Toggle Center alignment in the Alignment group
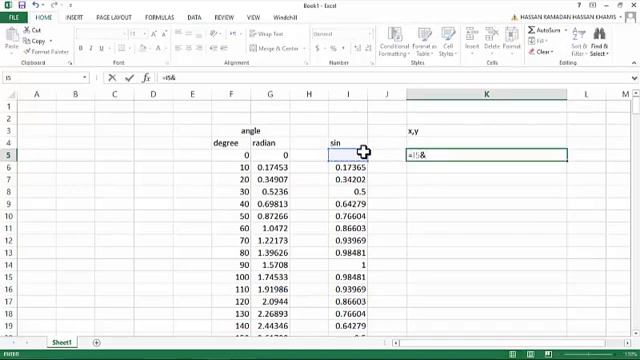The width and height of the screenshot is (640, 360). pos(189,48)
